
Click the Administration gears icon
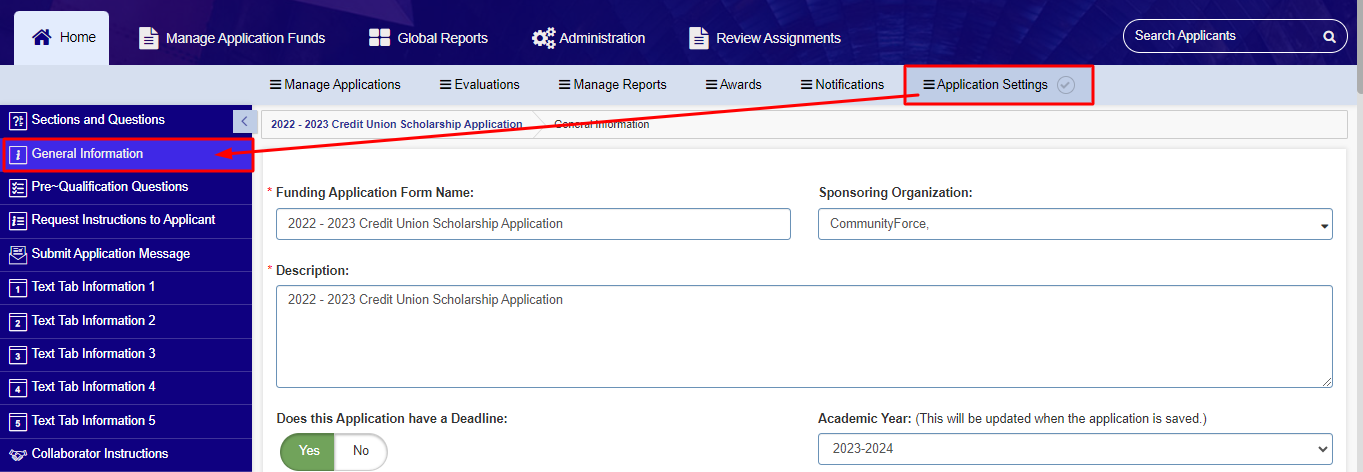[x=543, y=38]
